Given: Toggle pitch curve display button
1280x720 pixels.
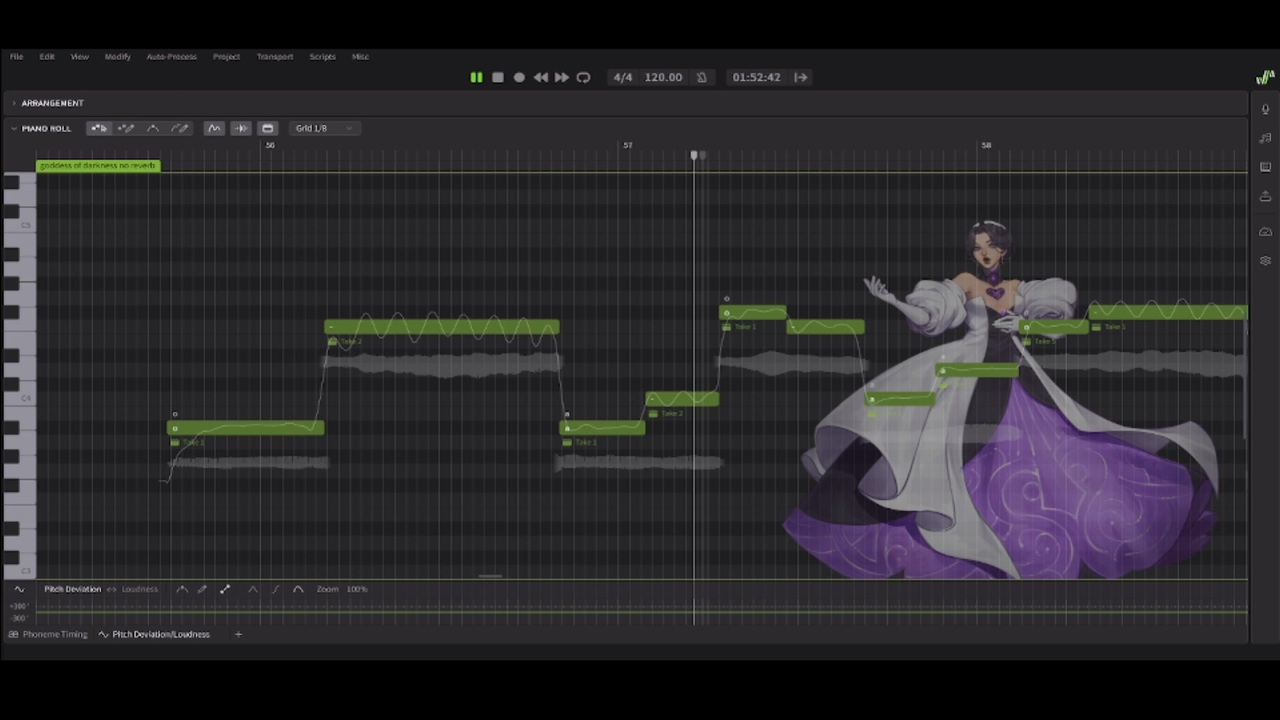Looking at the screenshot, I should [214, 128].
